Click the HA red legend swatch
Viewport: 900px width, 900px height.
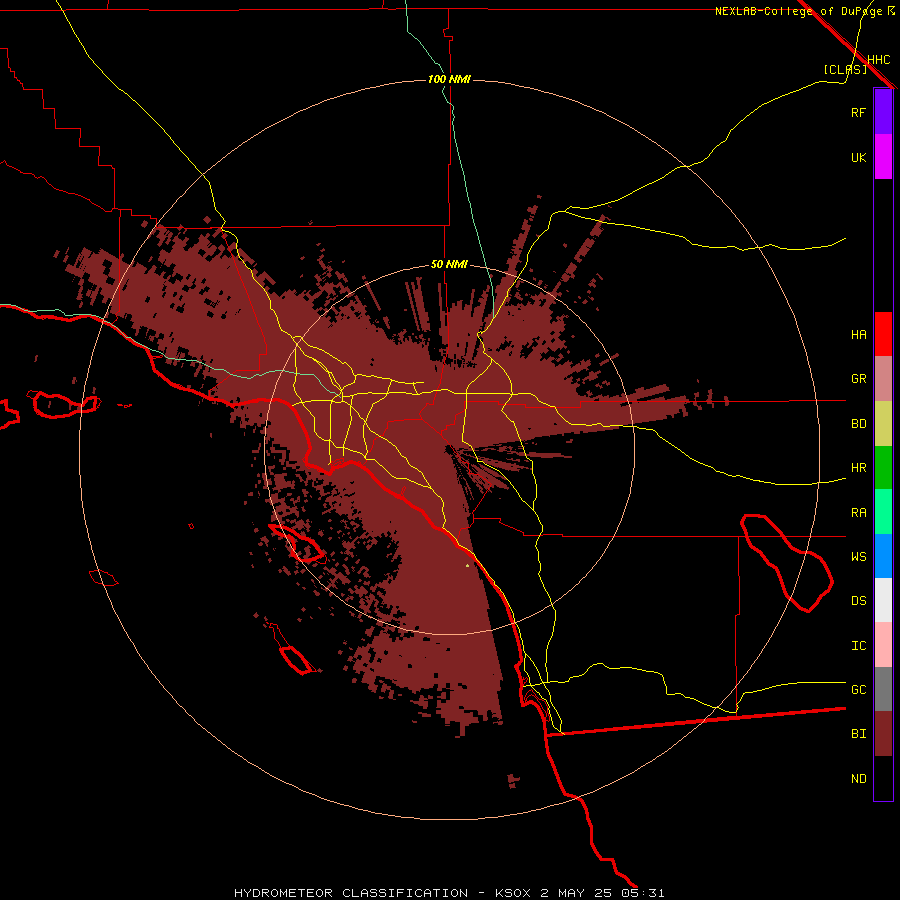pyautogui.click(x=883, y=334)
